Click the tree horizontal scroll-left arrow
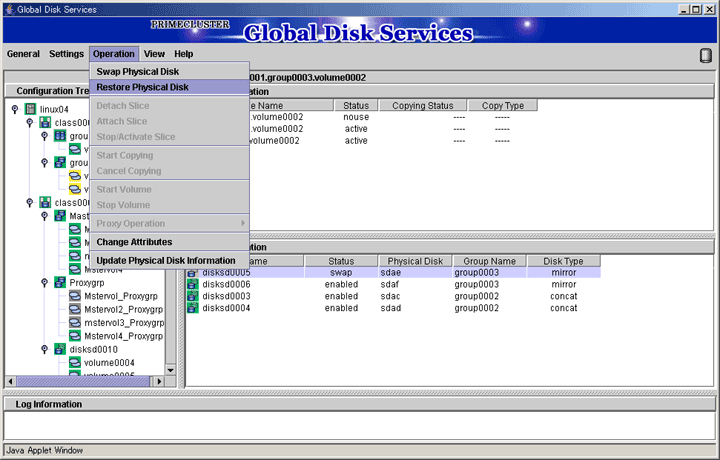The width and height of the screenshot is (720, 460). coord(11,381)
